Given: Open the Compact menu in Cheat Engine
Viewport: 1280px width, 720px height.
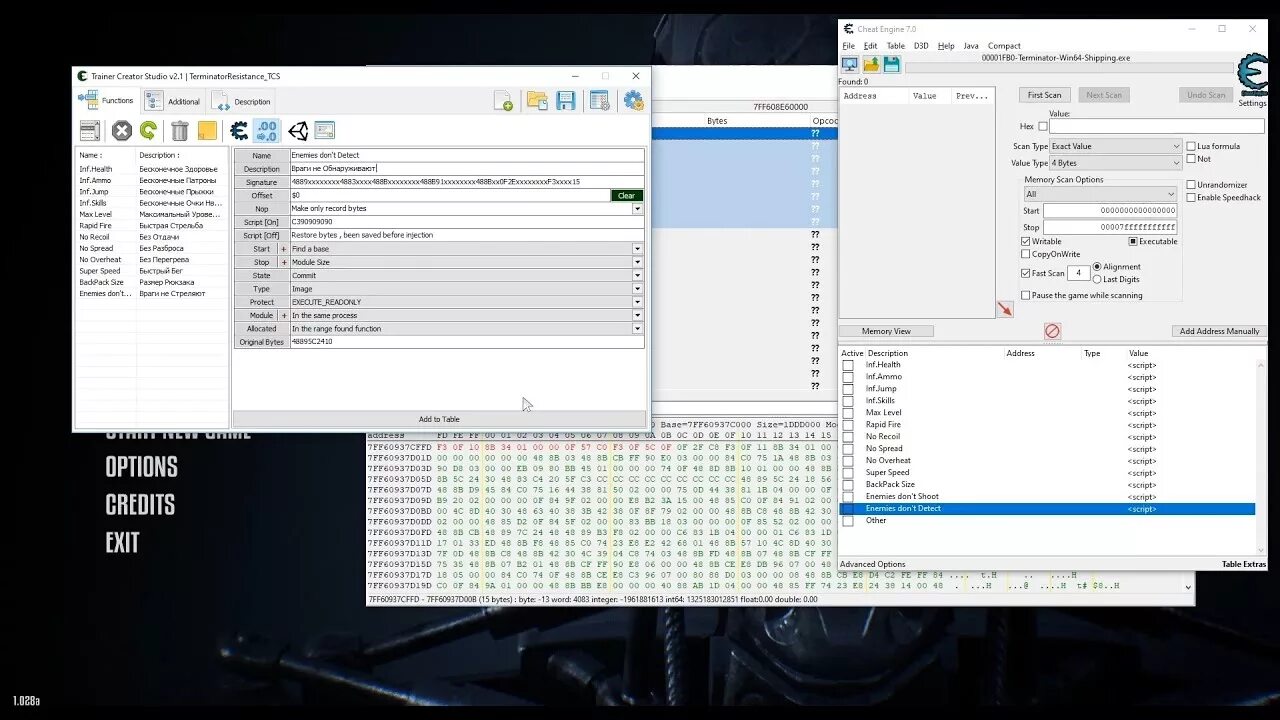Looking at the screenshot, I should click(1004, 46).
